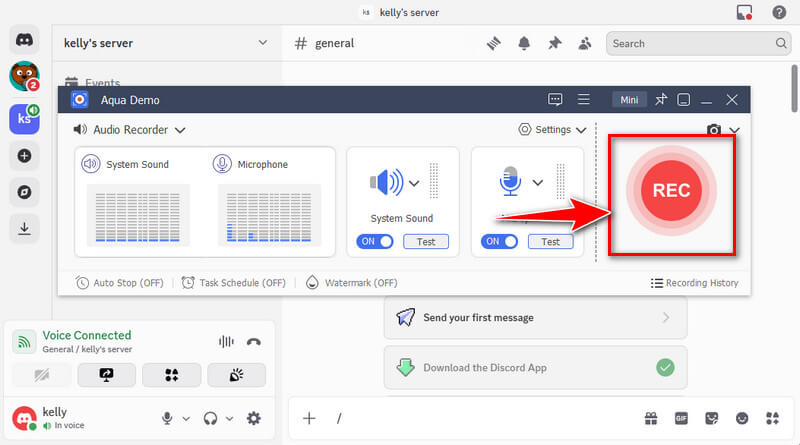Click Send your first message card

tap(535, 317)
